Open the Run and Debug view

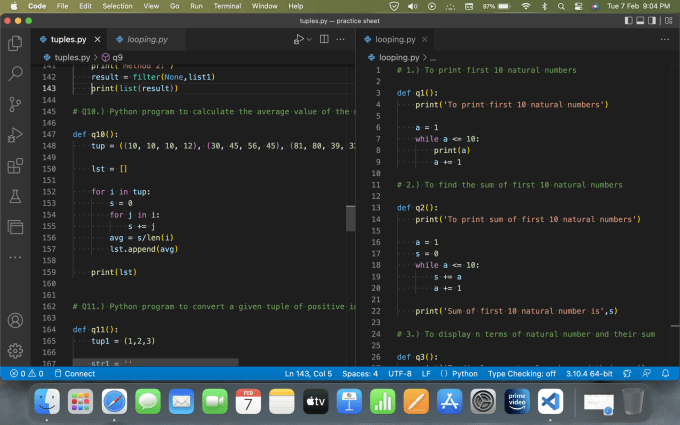pyautogui.click(x=15, y=135)
